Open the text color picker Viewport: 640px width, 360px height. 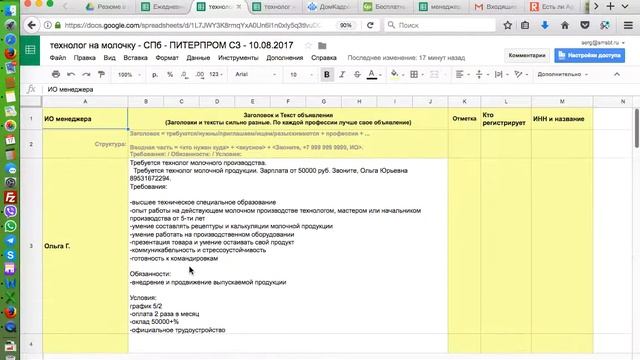(374, 74)
